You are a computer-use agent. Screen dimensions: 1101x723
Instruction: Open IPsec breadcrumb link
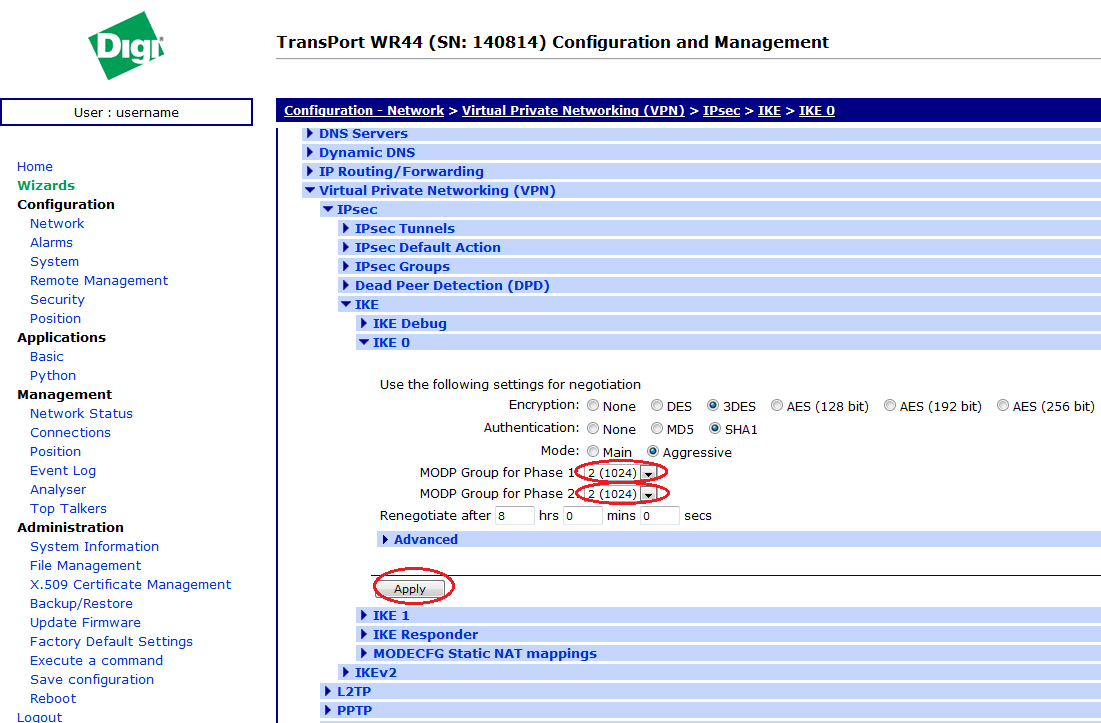pyautogui.click(x=721, y=110)
